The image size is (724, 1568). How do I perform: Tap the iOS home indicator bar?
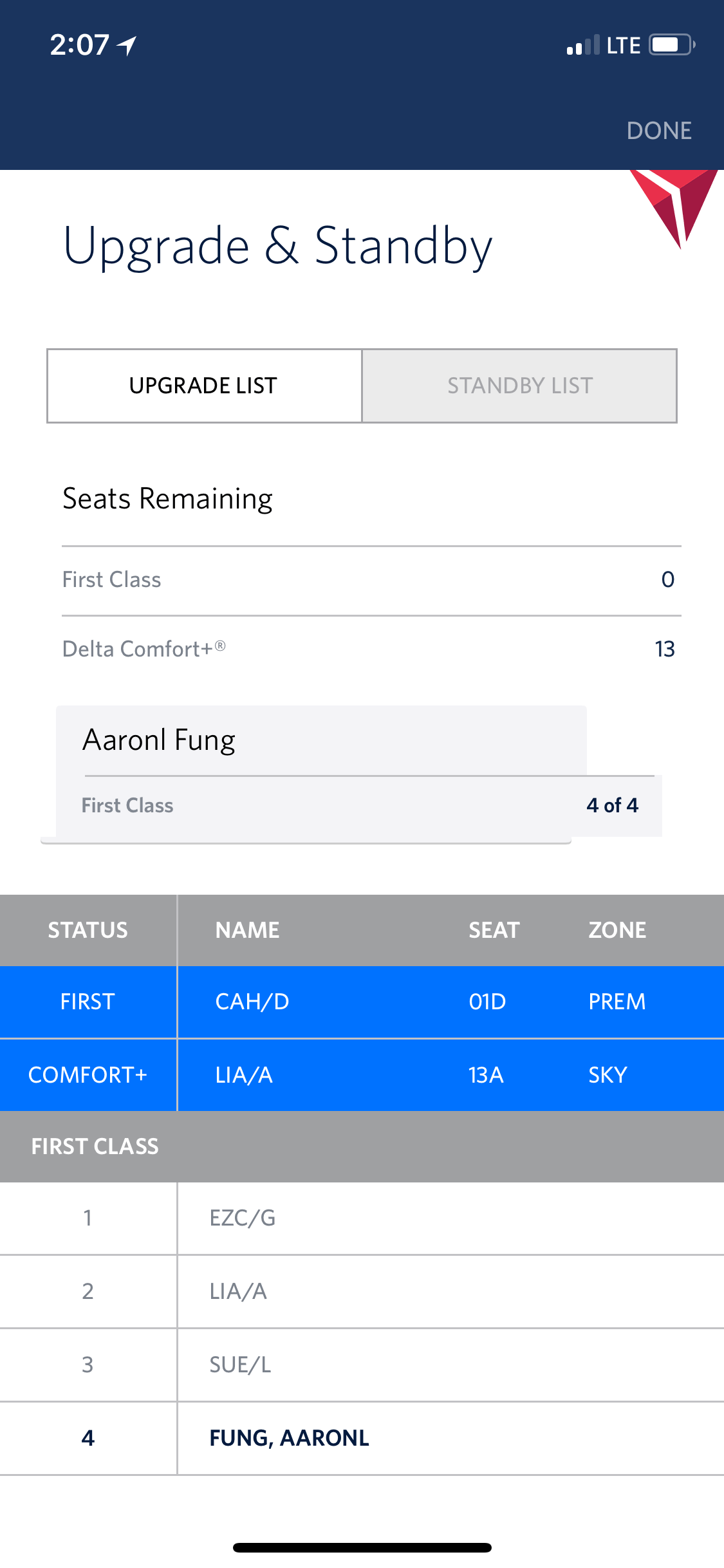pyautogui.click(x=362, y=1547)
